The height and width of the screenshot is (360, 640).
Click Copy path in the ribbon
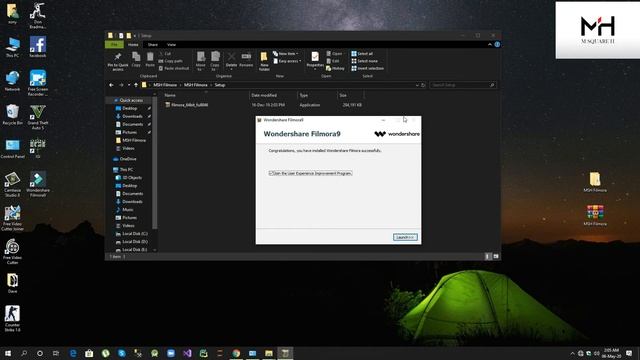[171, 61]
